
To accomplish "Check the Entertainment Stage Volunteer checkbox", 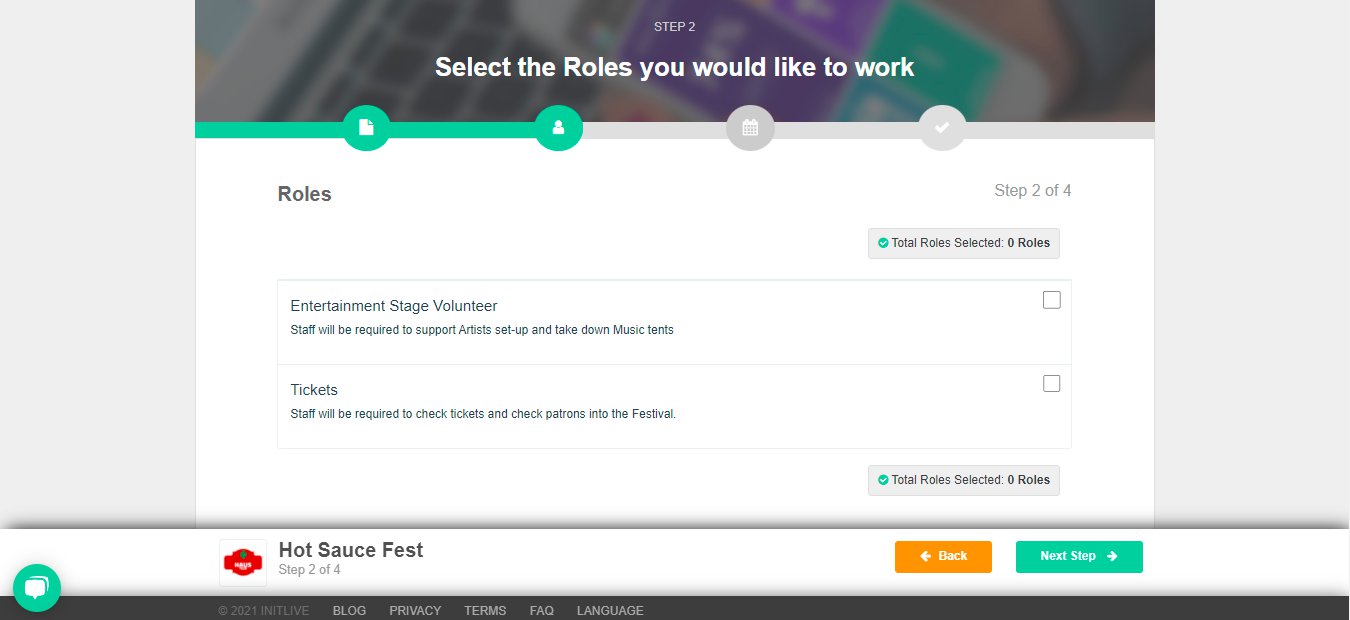I will click(1051, 300).
